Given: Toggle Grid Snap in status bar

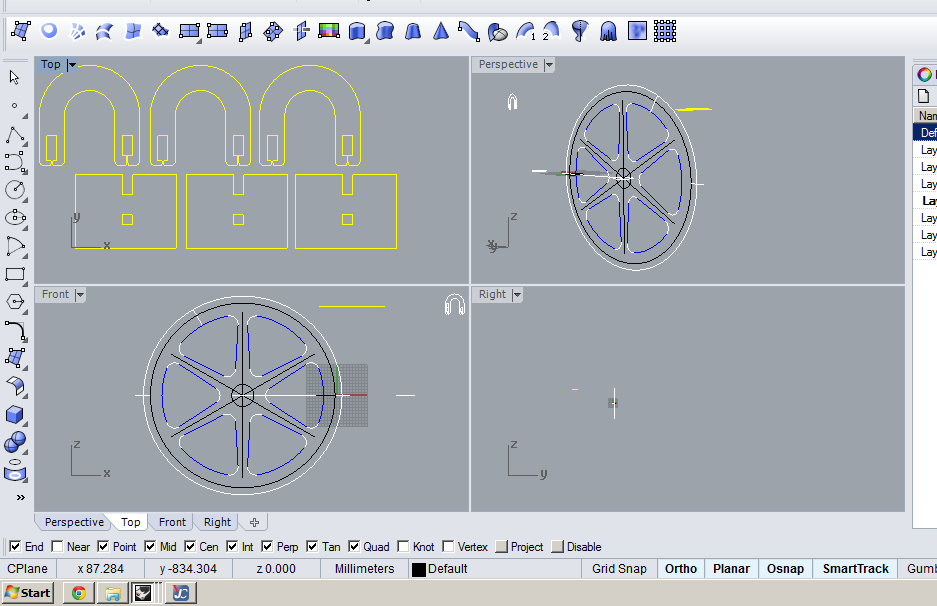Looking at the screenshot, I should pos(619,569).
